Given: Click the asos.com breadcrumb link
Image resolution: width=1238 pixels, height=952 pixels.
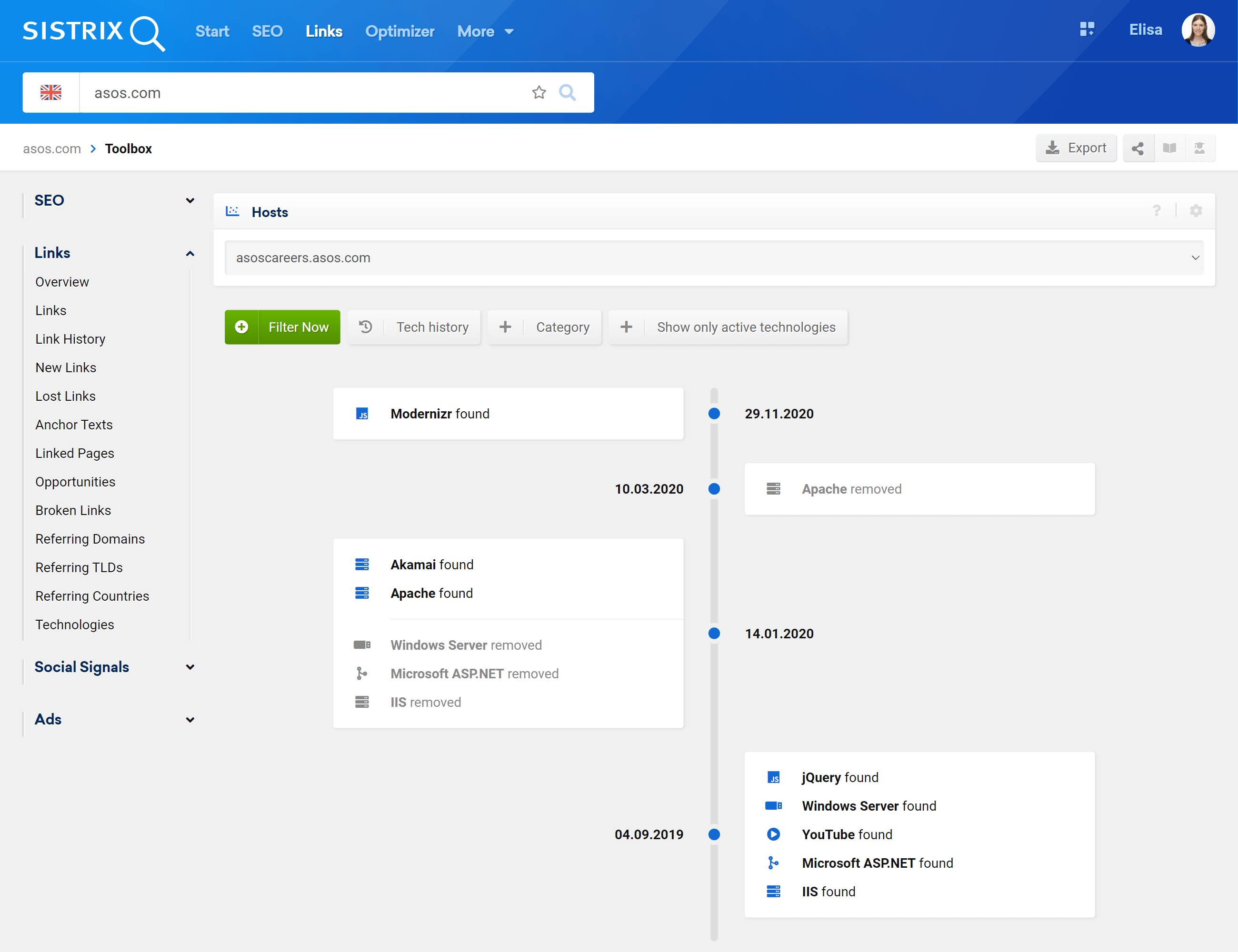Looking at the screenshot, I should point(51,149).
